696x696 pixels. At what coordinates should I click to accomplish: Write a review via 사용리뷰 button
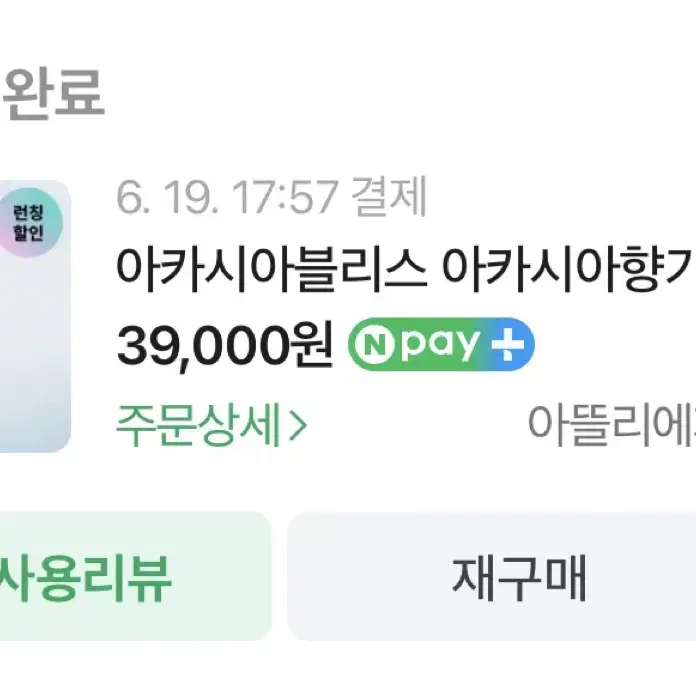click(x=133, y=577)
